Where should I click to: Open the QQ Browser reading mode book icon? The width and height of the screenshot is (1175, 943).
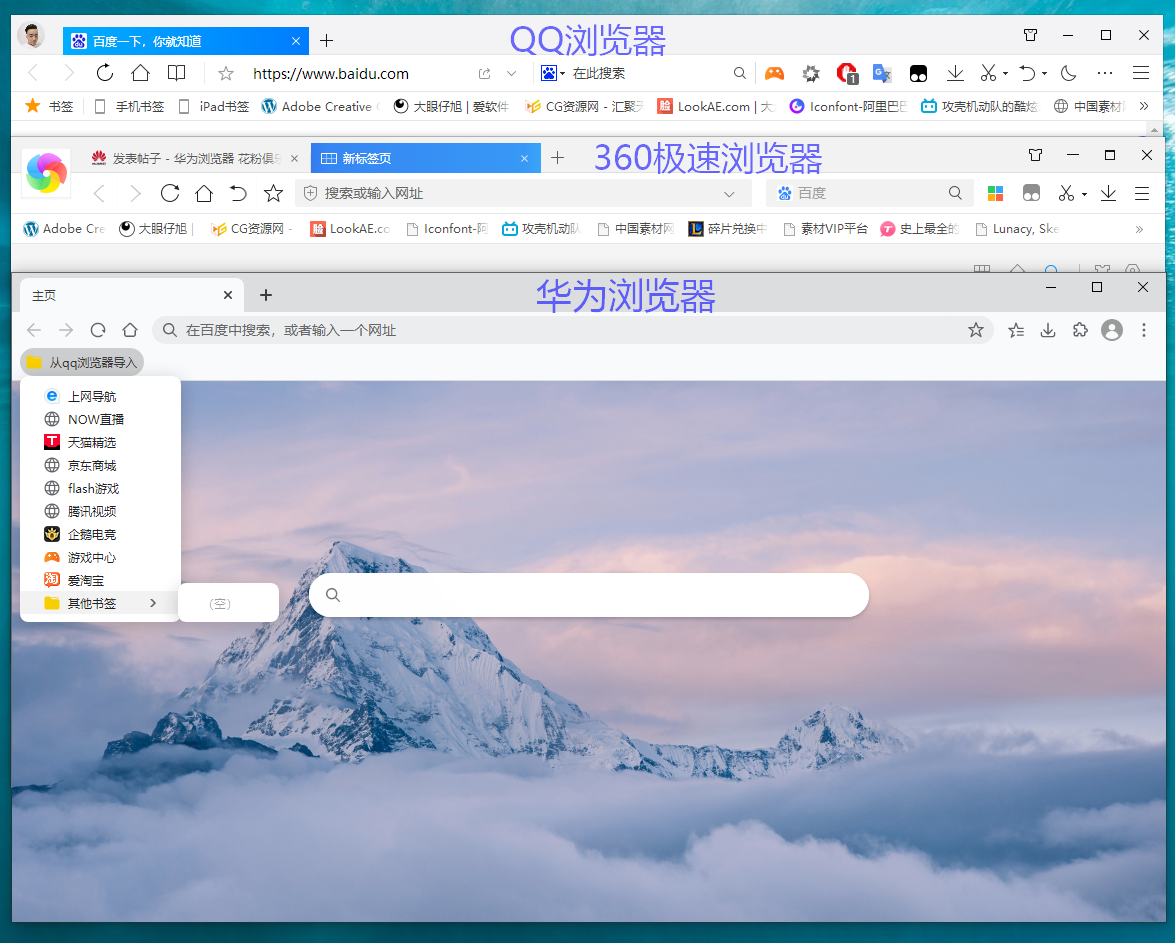(176, 73)
